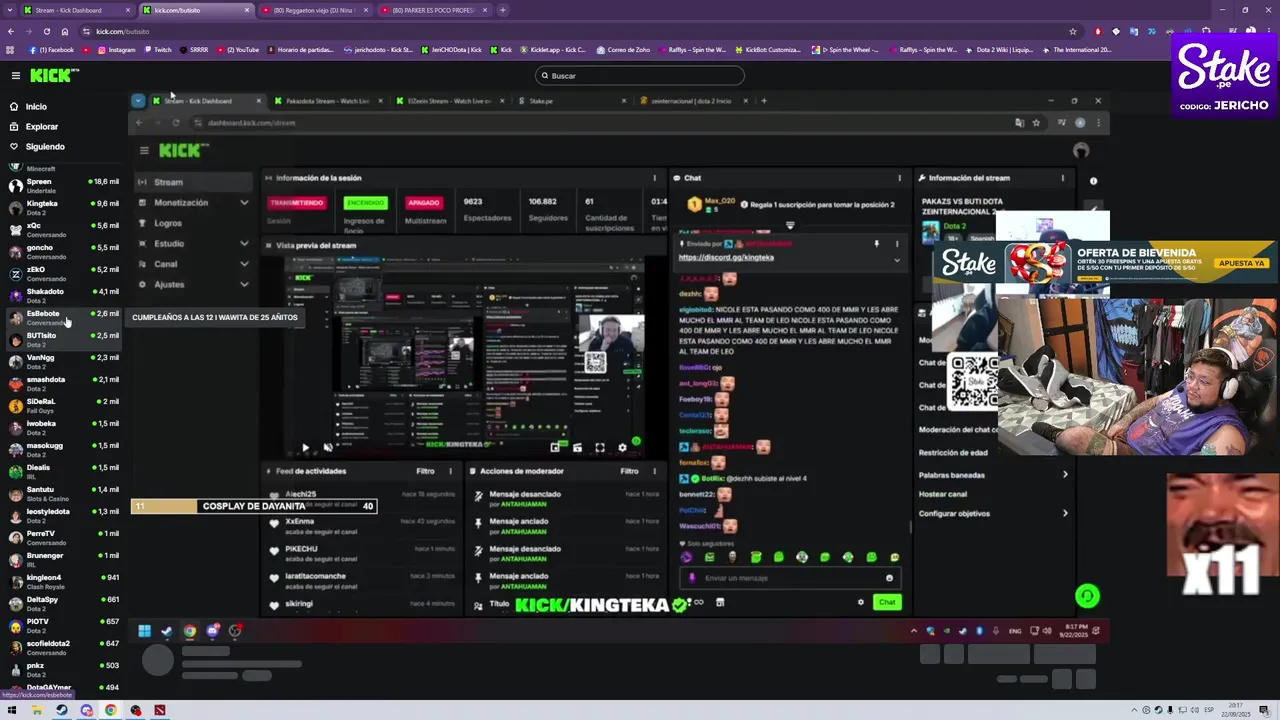Screen dimensions: 1280x720
Task: Switch to PARKER ES POCO PROFESIONAL tab
Action: click(x=433, y=10)
